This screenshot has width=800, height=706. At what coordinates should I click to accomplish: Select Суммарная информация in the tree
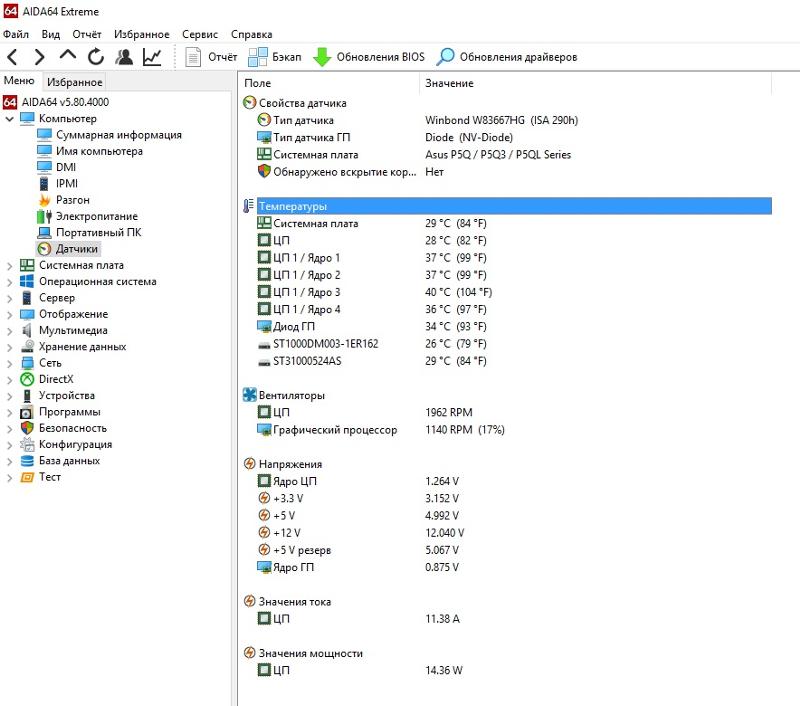tap(110, 135)
